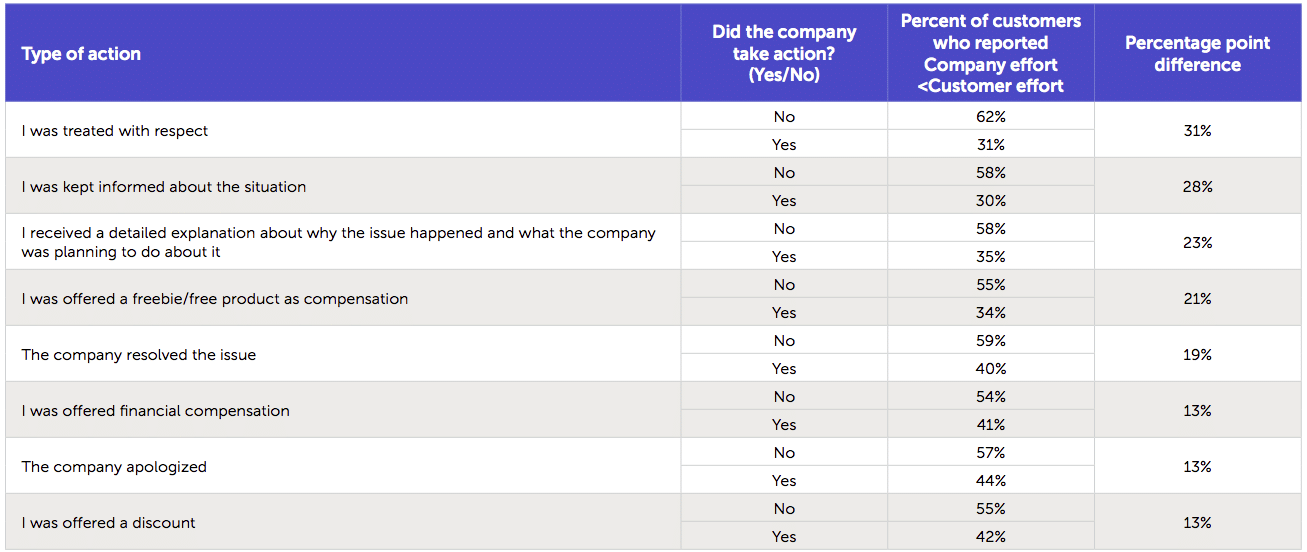The image size is (1307, 552).
Task: Select the "Did the company take action?" header
Action: click(784, 54)
